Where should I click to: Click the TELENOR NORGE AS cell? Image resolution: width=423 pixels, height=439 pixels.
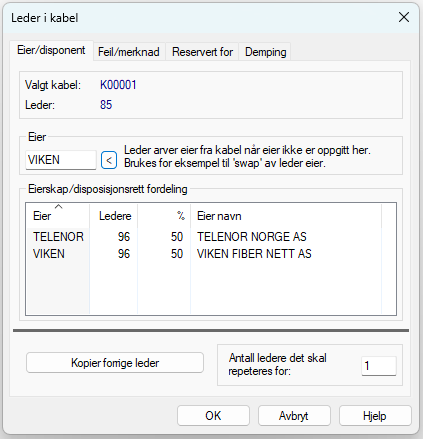tap(252, 237)
